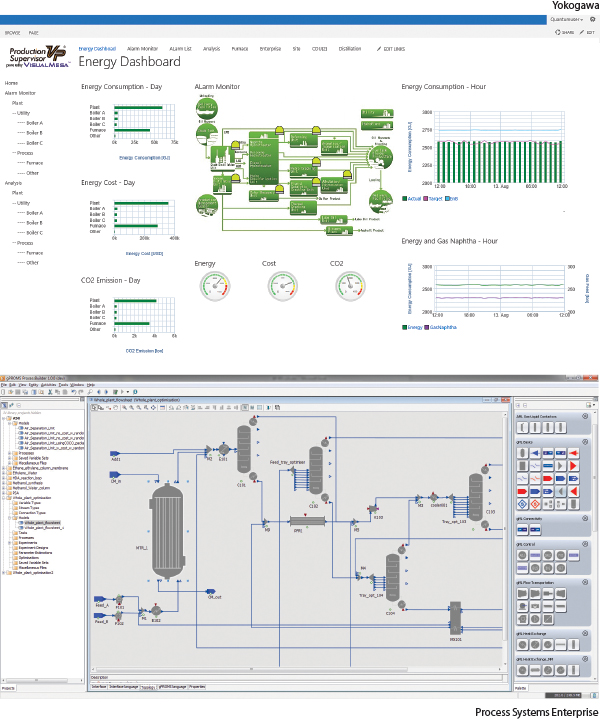Click the CO2 gauge dial
The height and width of the screenshot is (722, 600).
pos(350,286)
